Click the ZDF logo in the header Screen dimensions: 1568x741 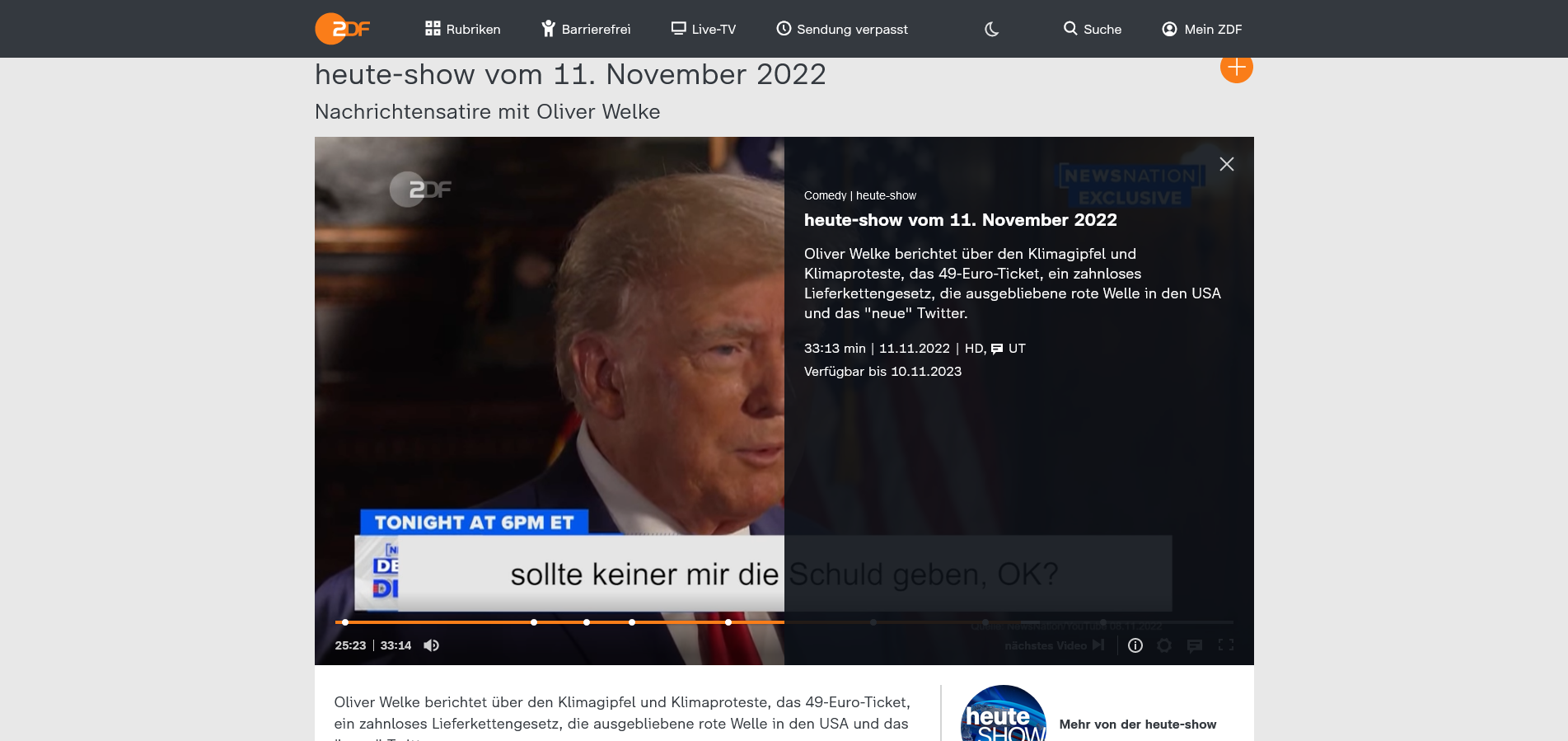342,29
